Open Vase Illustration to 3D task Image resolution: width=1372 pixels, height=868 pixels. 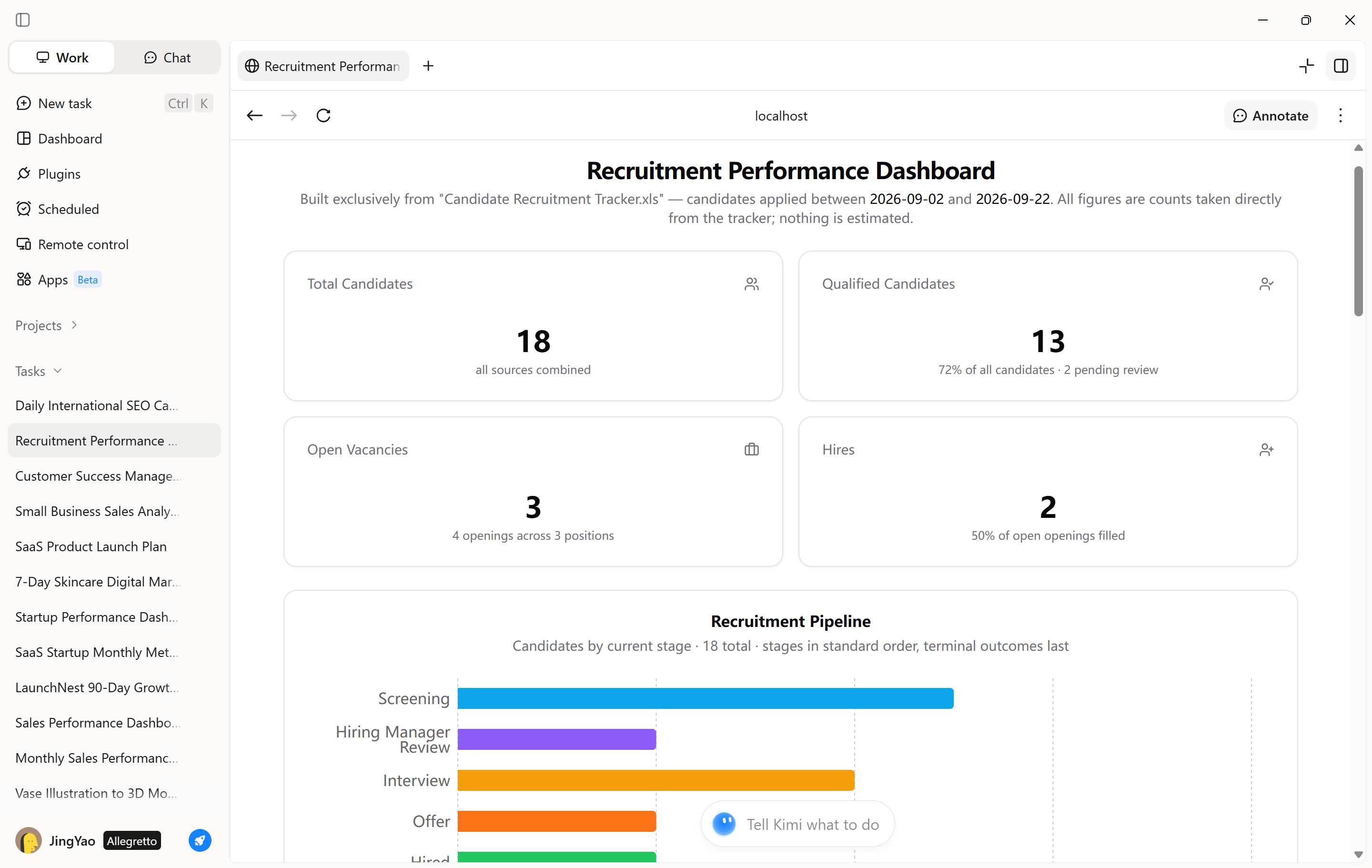click(x=114, y=793)
